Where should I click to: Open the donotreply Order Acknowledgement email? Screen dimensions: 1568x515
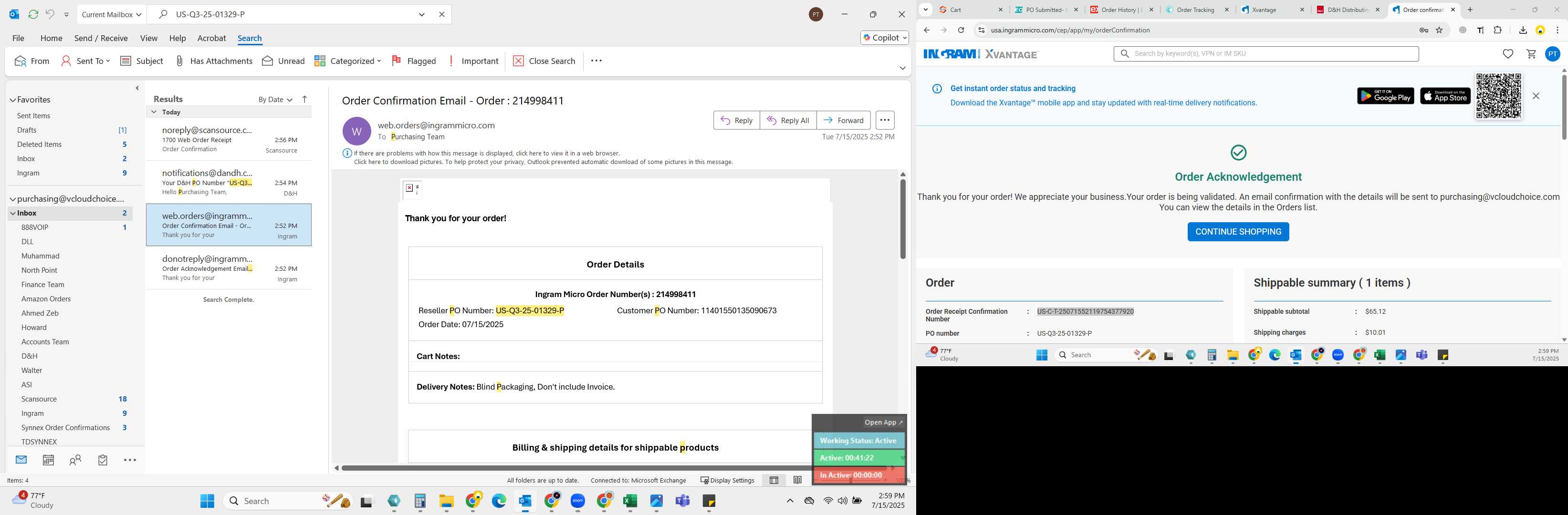point(229,268)
